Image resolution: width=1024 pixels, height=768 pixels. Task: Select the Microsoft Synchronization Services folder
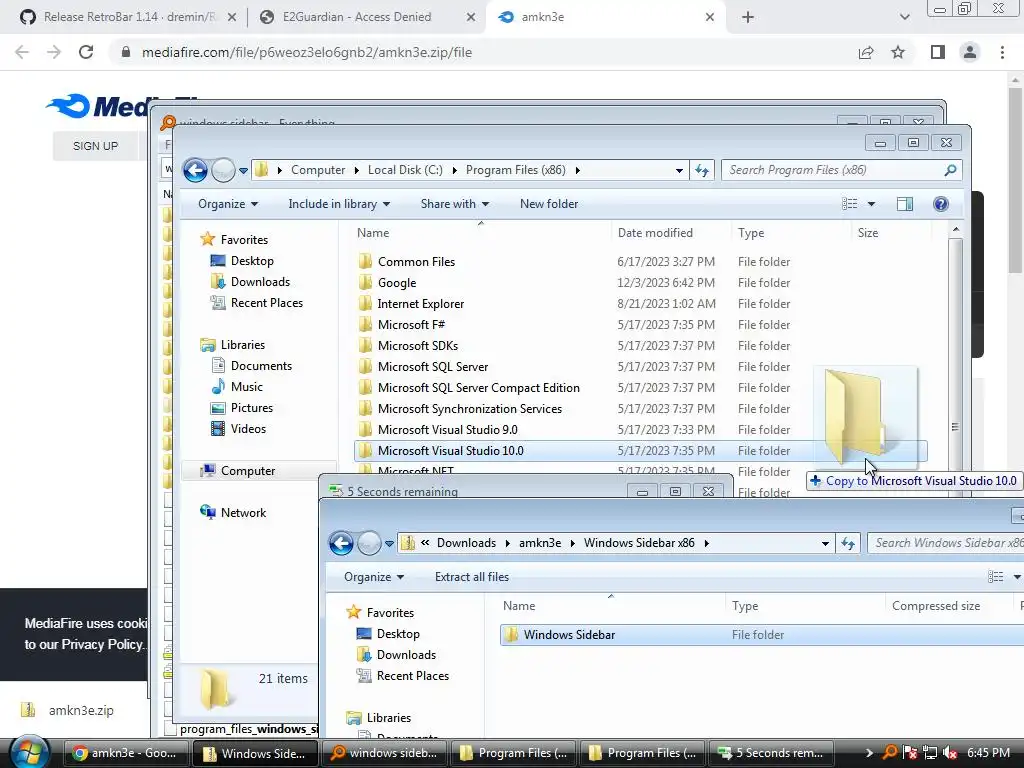pos(470,409)
